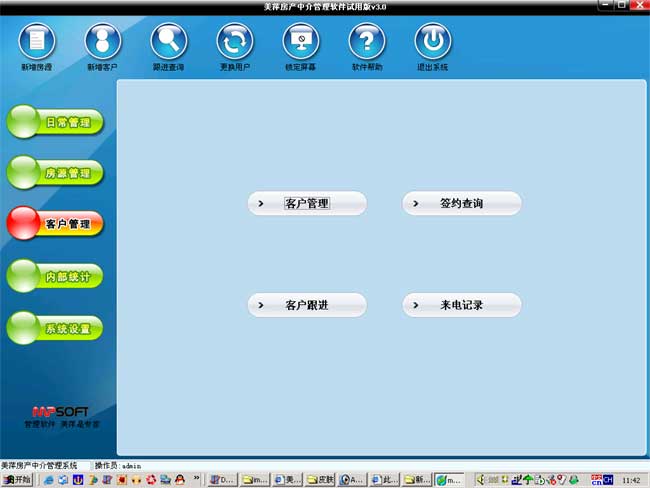Open the 签约查询 button
The height and width of the screenshot is (488, 650).
[462, 204]
